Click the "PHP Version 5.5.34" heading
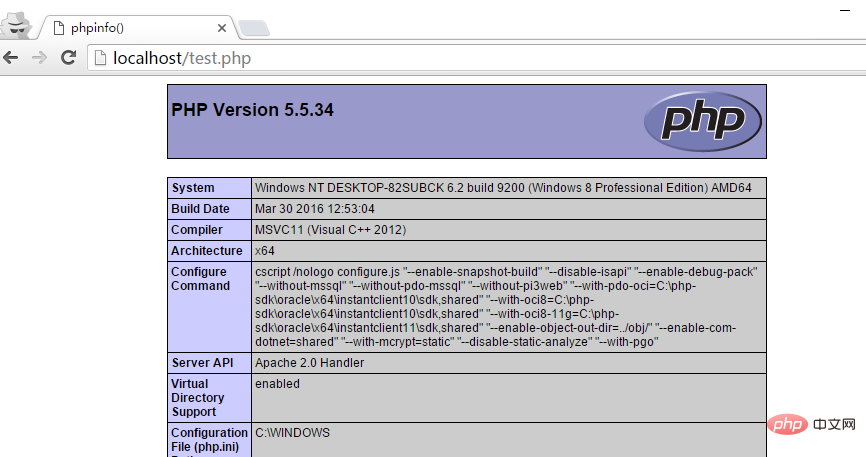This screenshot has height=457, width=866. pos(252,110)
